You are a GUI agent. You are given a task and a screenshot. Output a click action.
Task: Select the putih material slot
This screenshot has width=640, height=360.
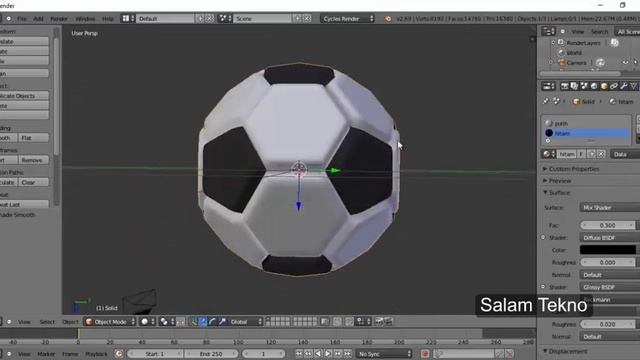[587, 123]
